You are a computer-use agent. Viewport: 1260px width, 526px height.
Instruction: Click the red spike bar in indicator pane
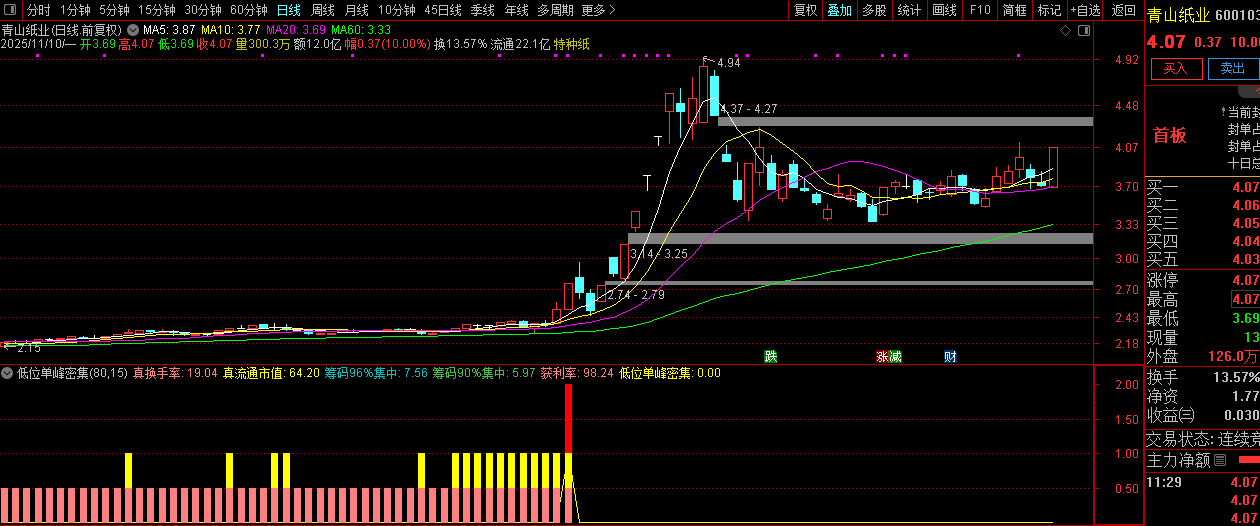tap(569, 417)
